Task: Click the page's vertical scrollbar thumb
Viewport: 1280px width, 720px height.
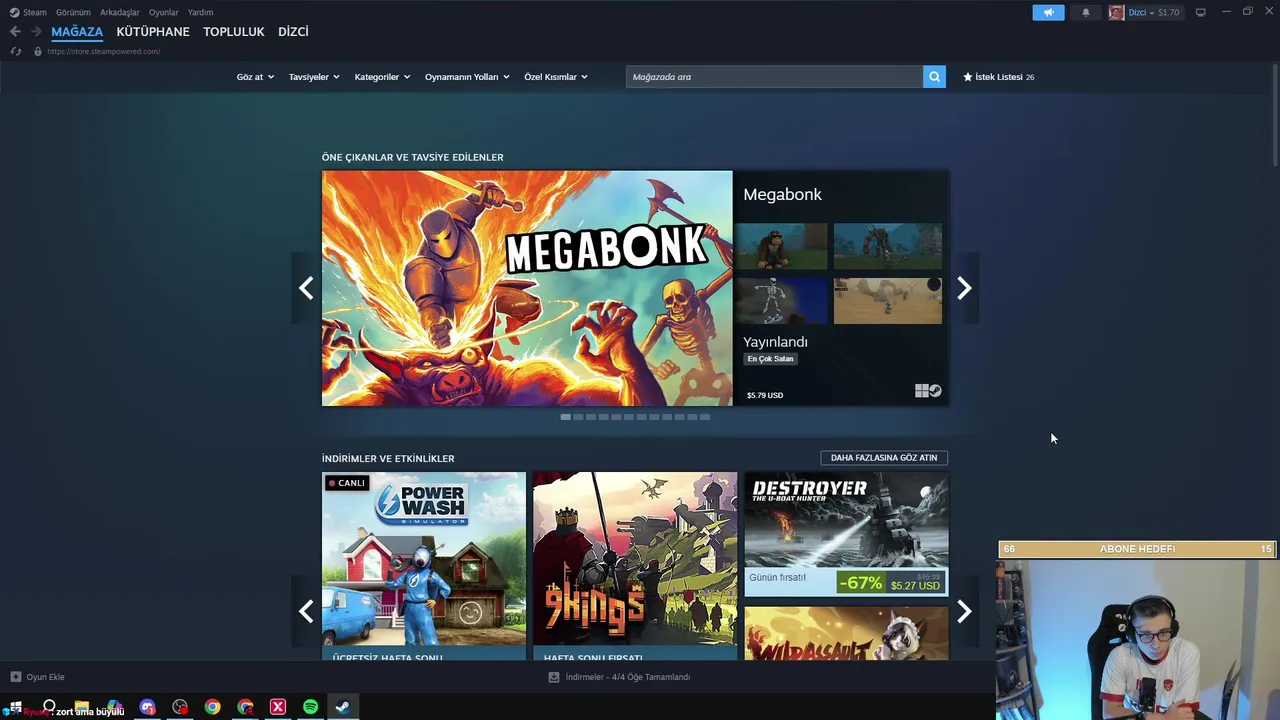Action: click(x=1275, y=115)
